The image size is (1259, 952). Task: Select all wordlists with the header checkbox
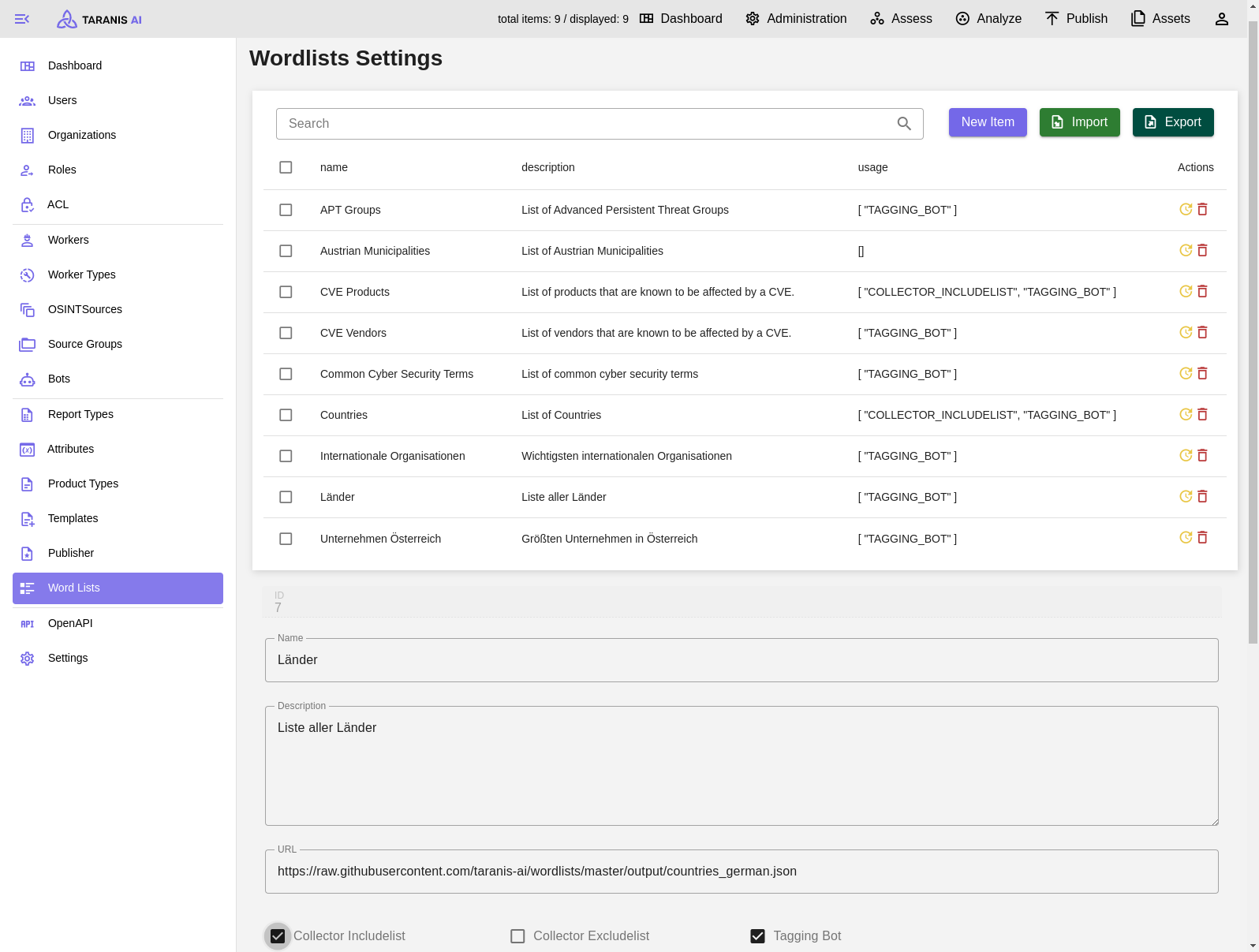pos(286,167)
